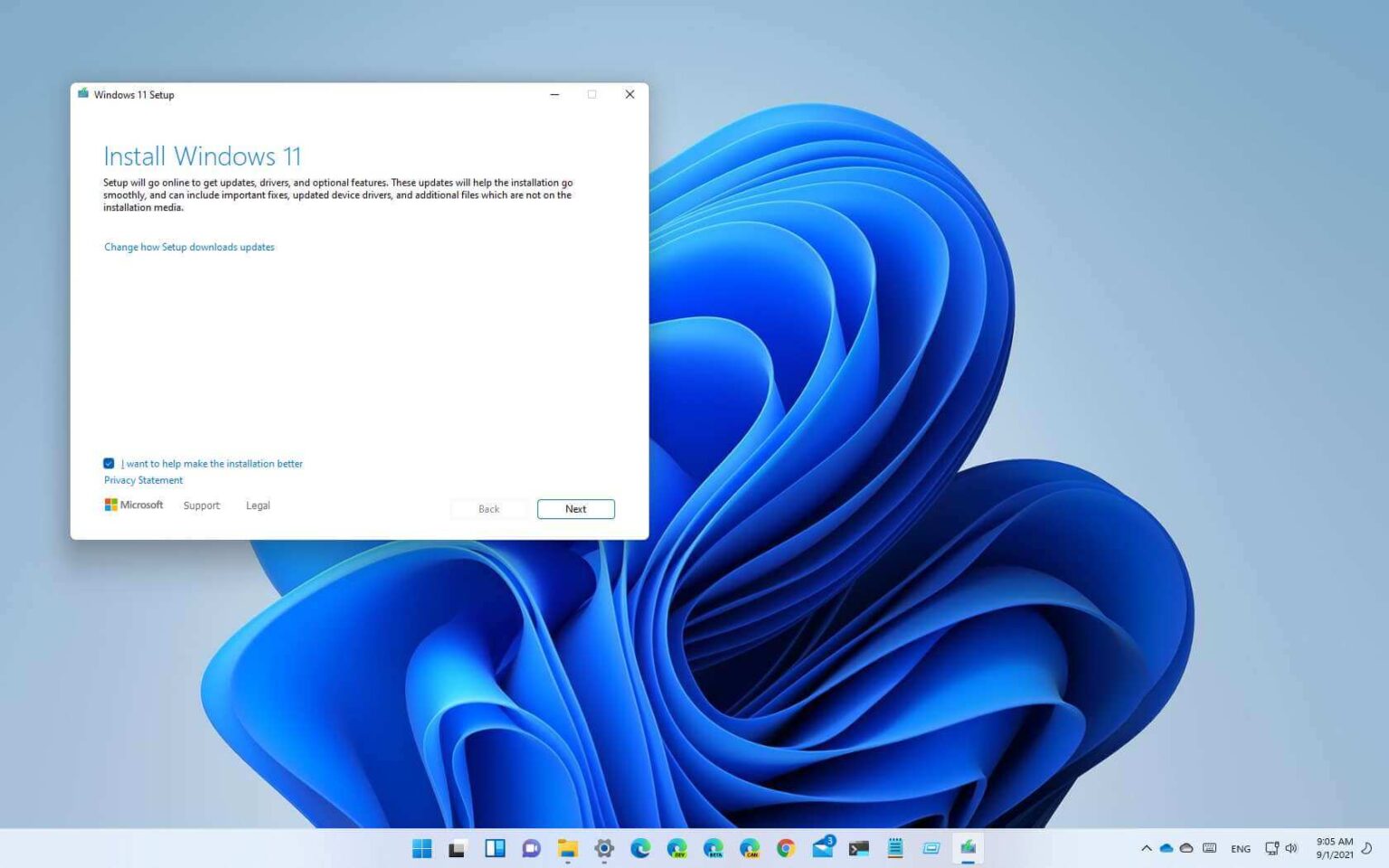This screenshot has width=1389, height=868.
Task: Expand hidden system tray icons
Action: (x=1147, y=848)
